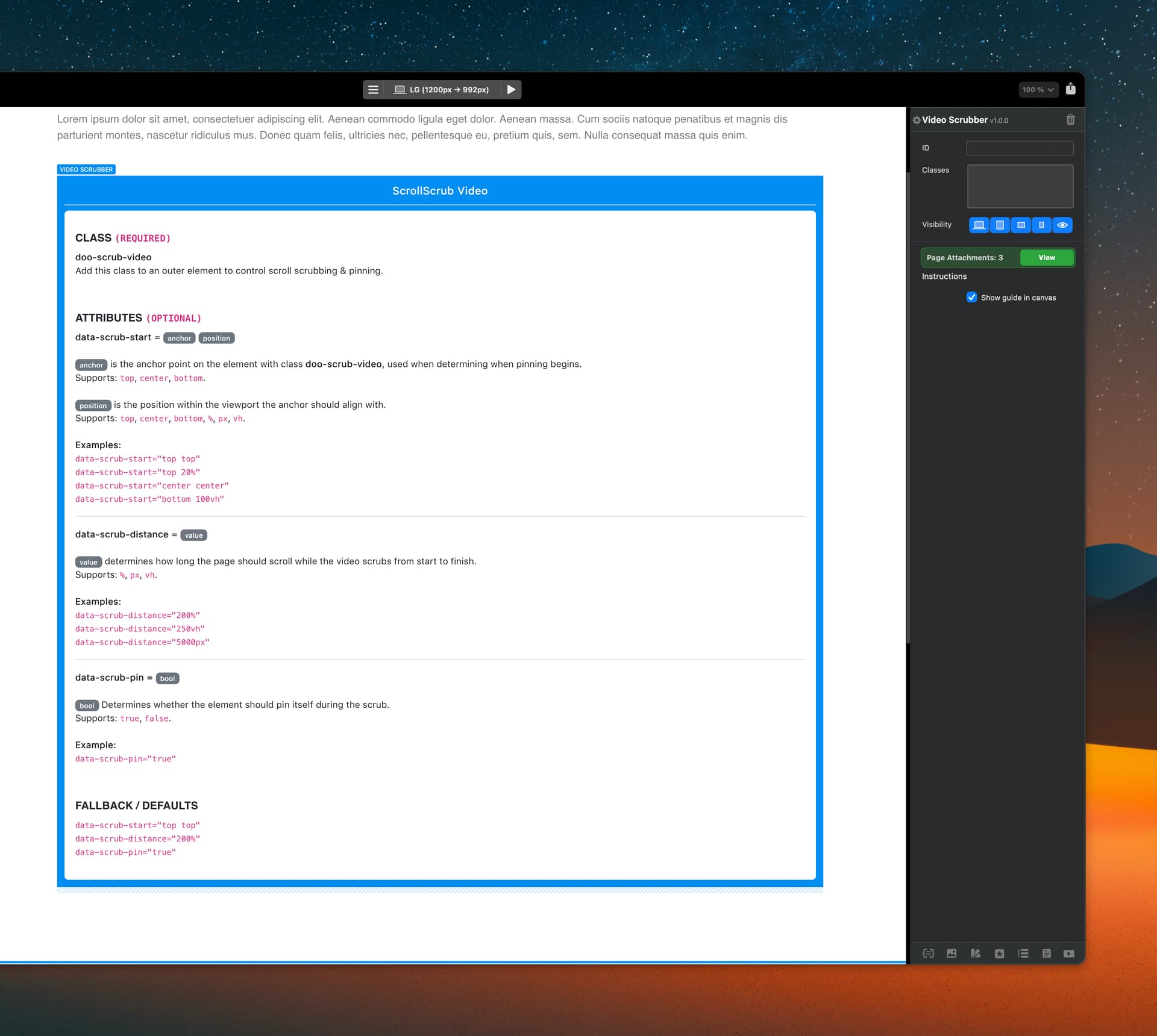This screenshot has width=1157, height=1036.
Task: Toggle laptop visibility button
Action: click(x=979, y=225)
